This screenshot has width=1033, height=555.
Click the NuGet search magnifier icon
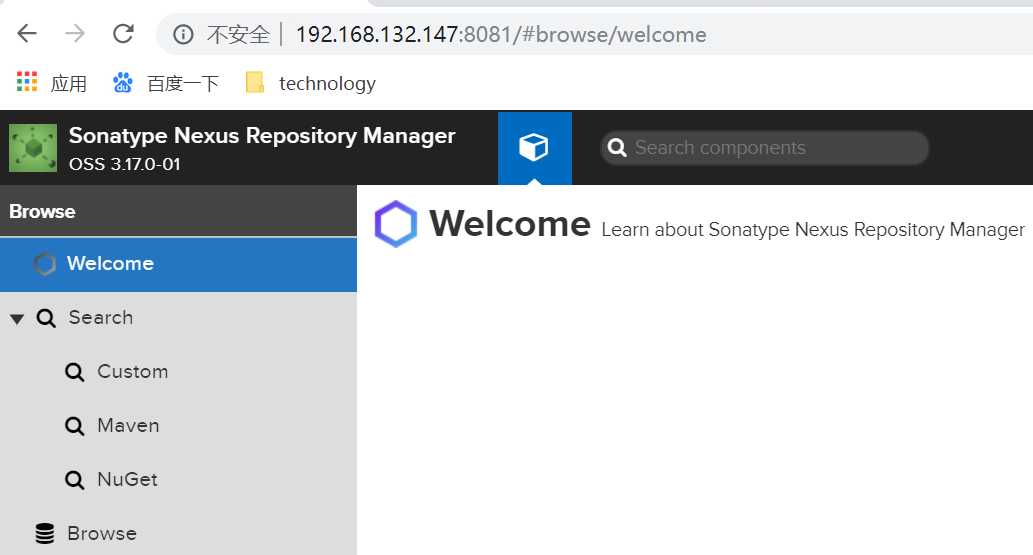click(74, 480)
